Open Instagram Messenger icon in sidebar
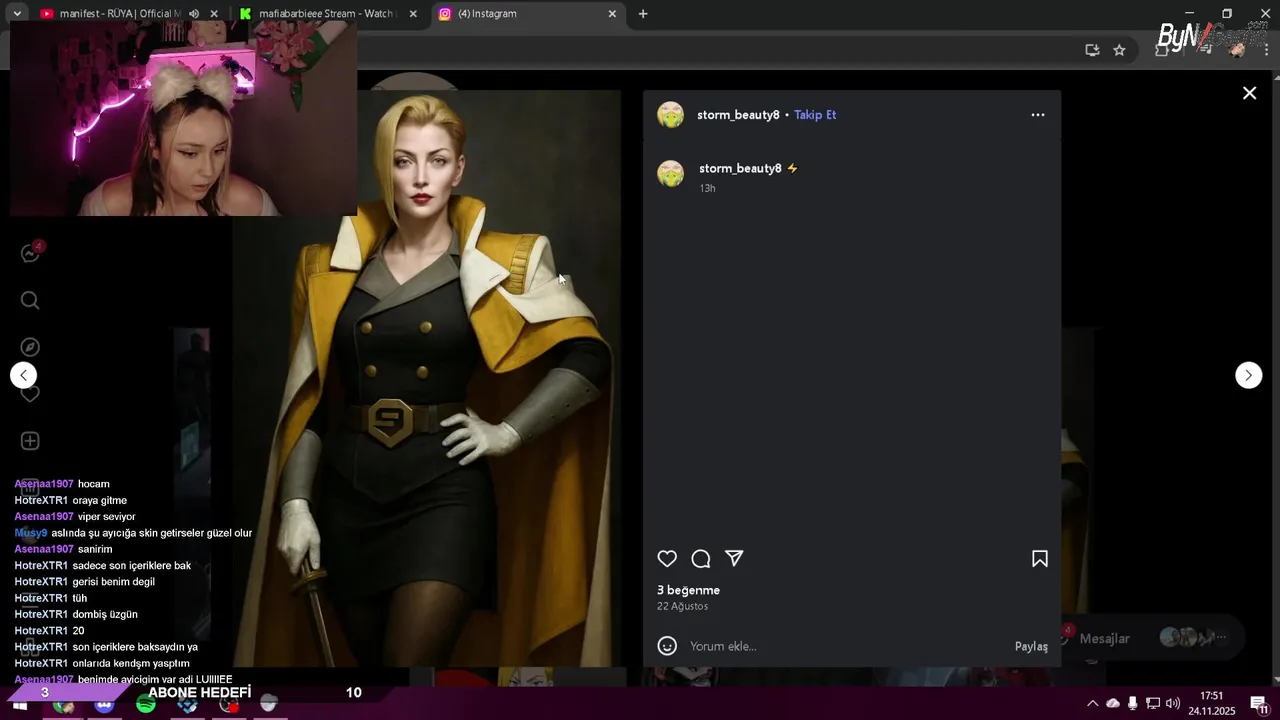Image resolution: width=1280 pixels, height=720 pixels. click(x=30, y=253)
